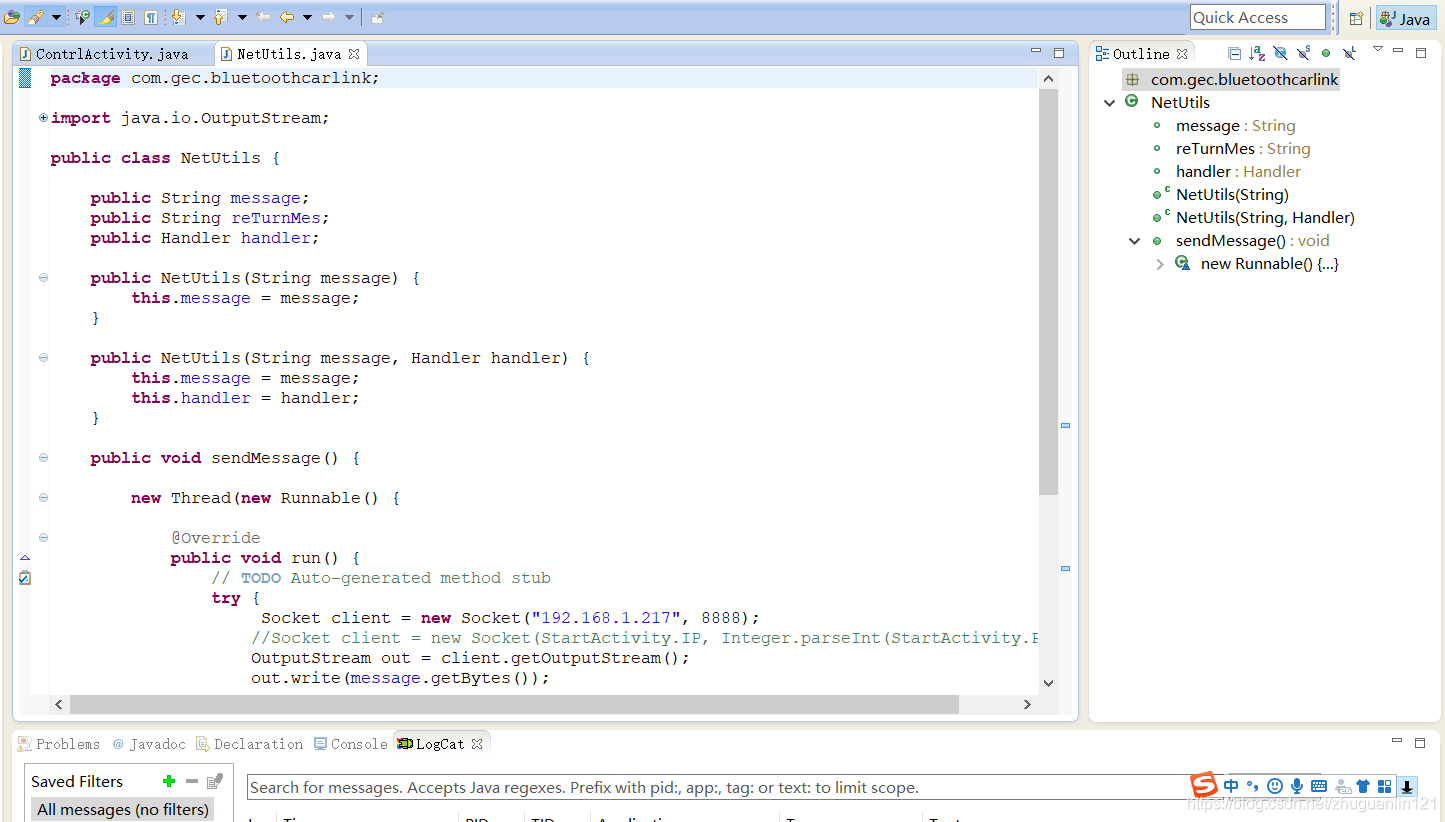
Task: Select the Java perspective button
Action: click(1405, 18)
